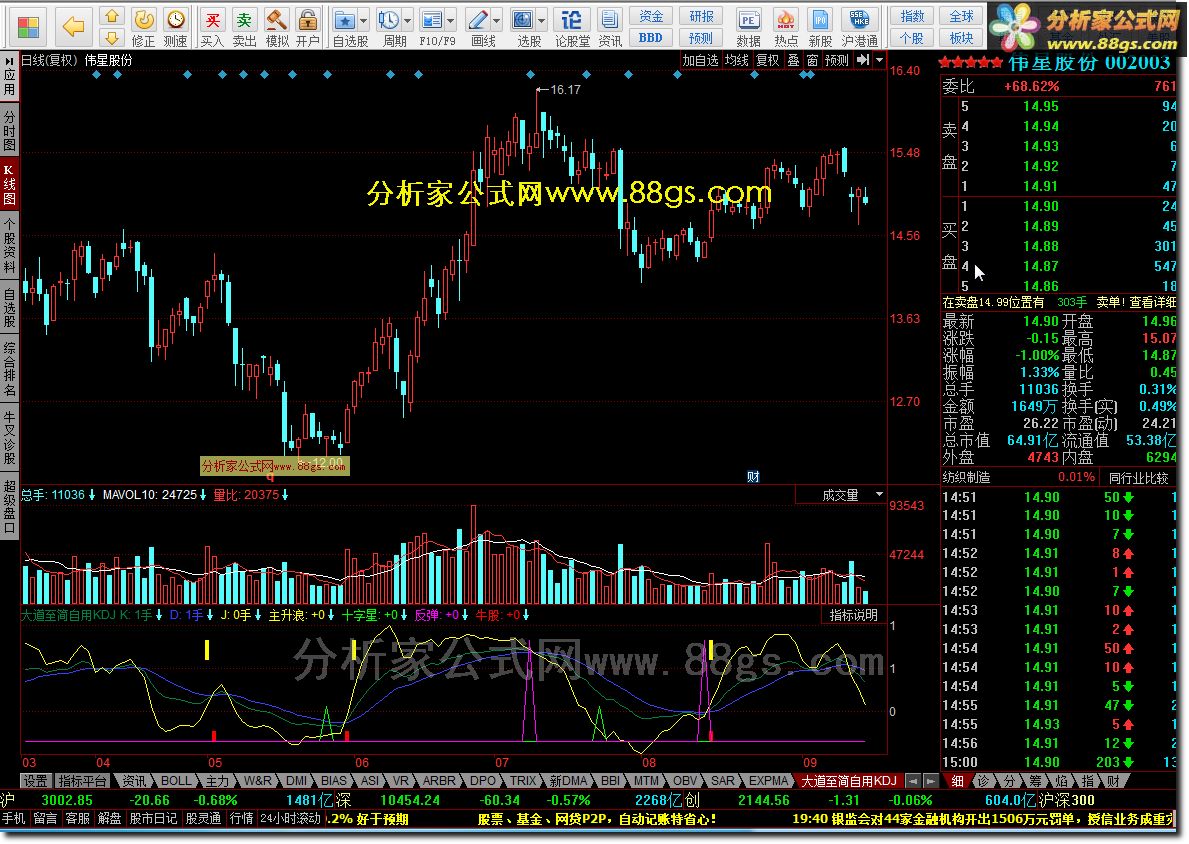
Task: Click the 开户 open account lock icon
Action: (307, 20)
